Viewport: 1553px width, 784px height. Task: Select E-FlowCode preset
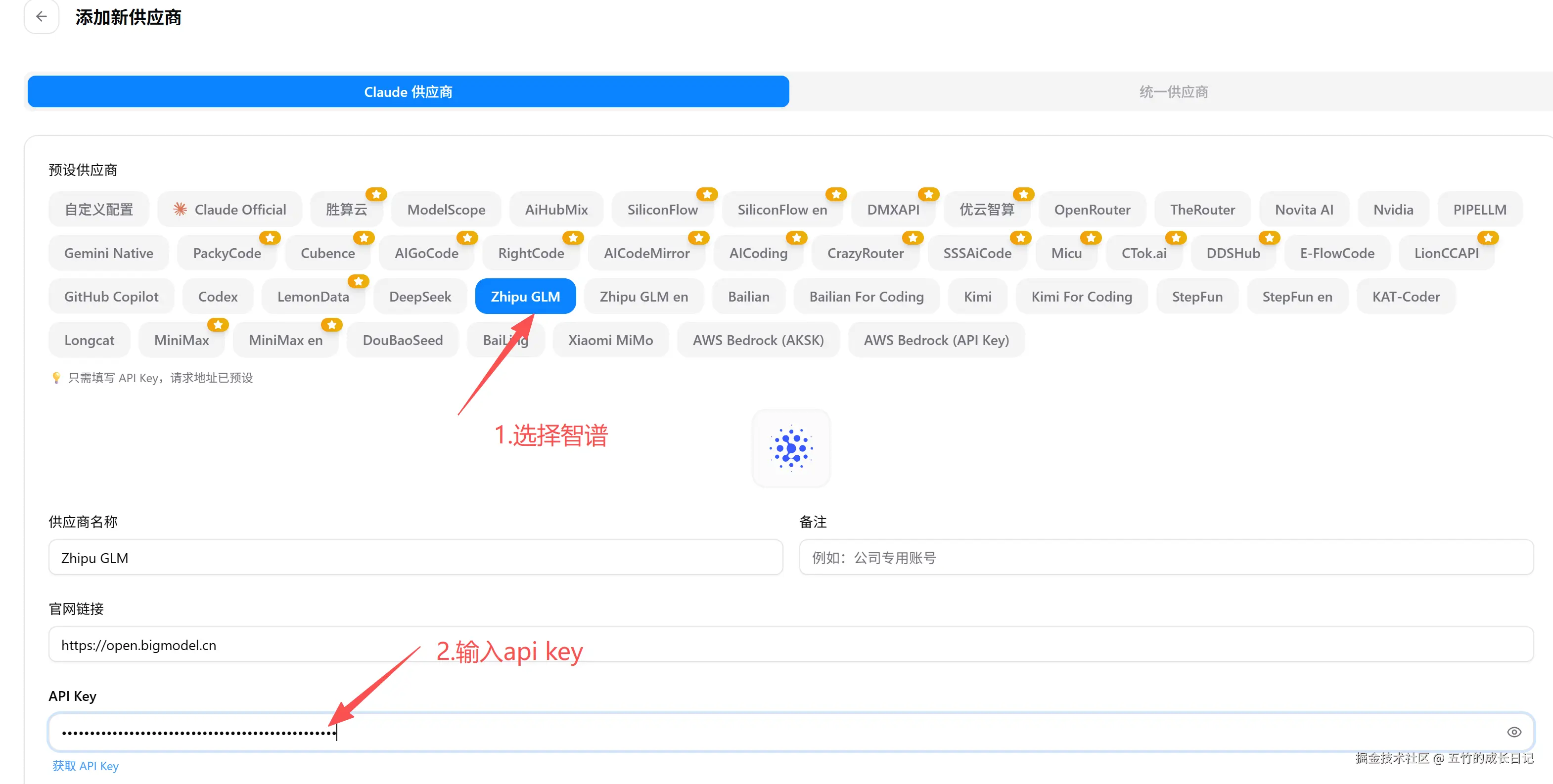[x=1337, y=253]
